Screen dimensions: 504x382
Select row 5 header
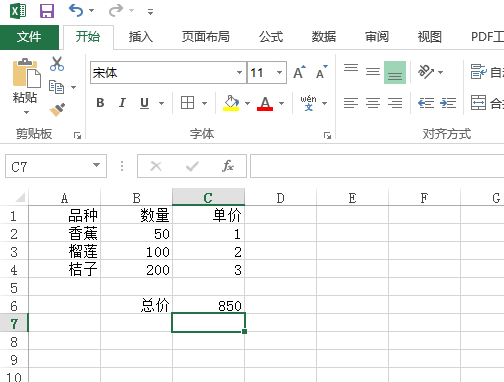pyautogui.click(x=14, y=288)
